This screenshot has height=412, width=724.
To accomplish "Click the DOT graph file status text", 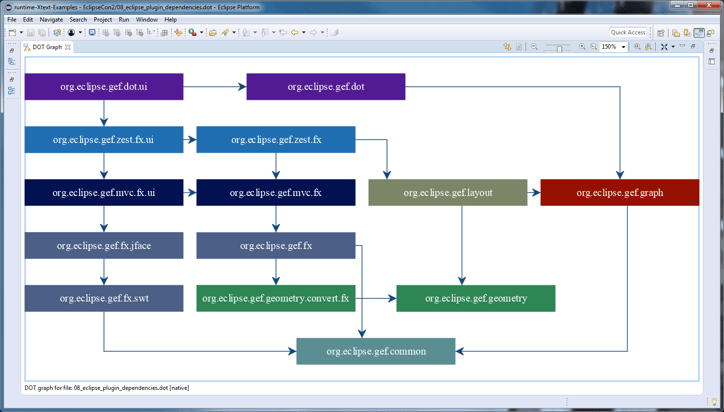I will point(107,388).
